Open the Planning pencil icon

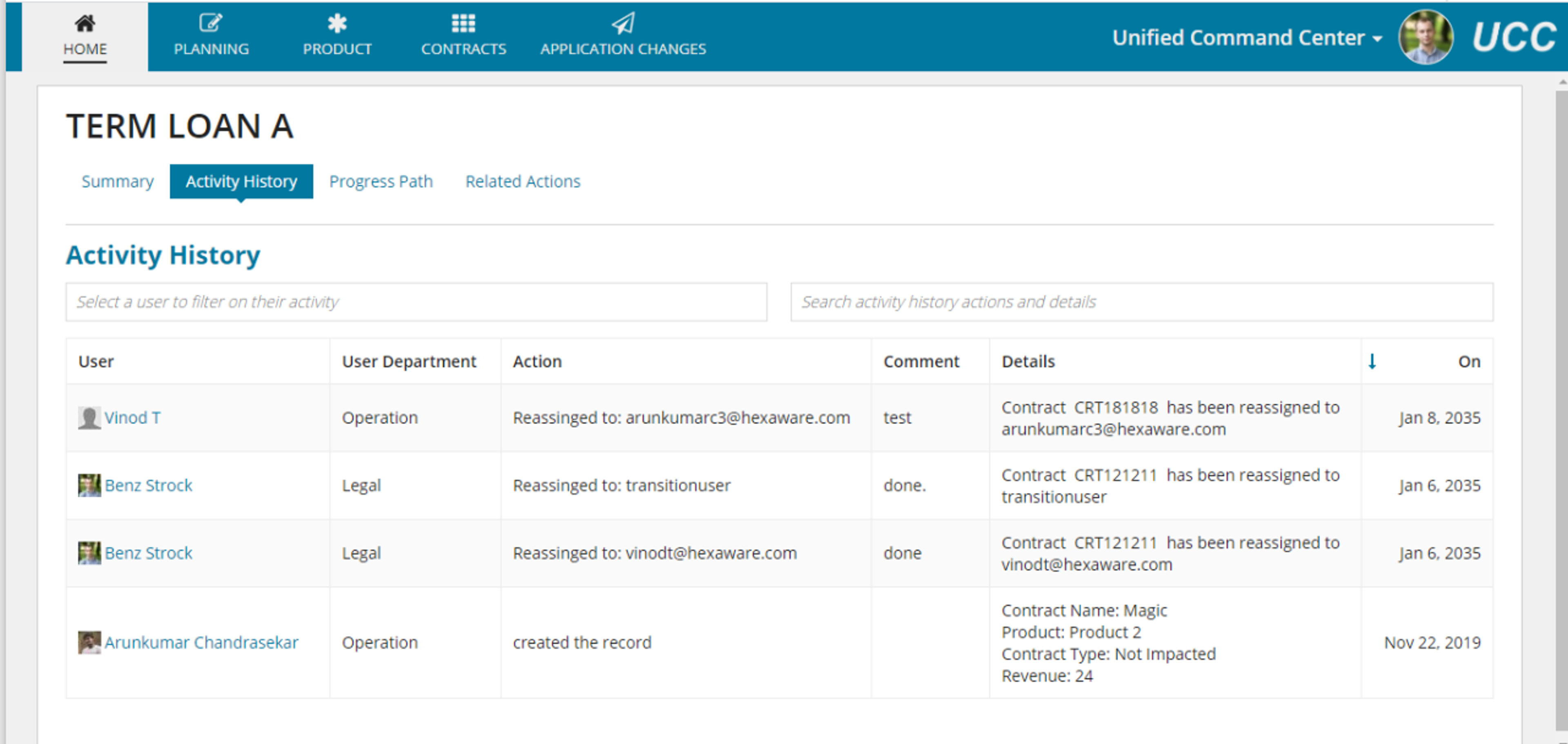point(211,24)
